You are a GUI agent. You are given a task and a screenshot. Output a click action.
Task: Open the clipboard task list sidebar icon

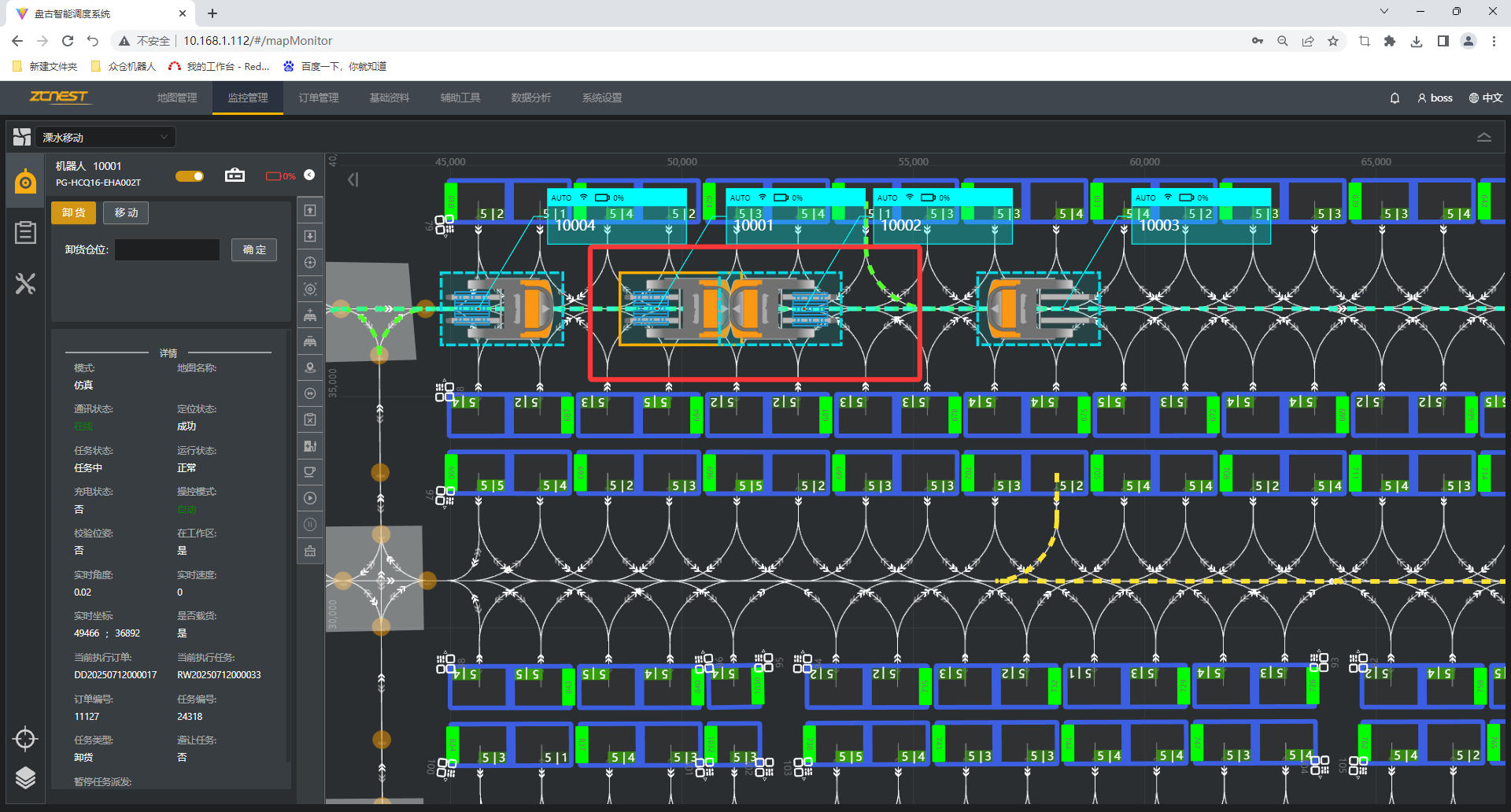(x=25, y=232)
